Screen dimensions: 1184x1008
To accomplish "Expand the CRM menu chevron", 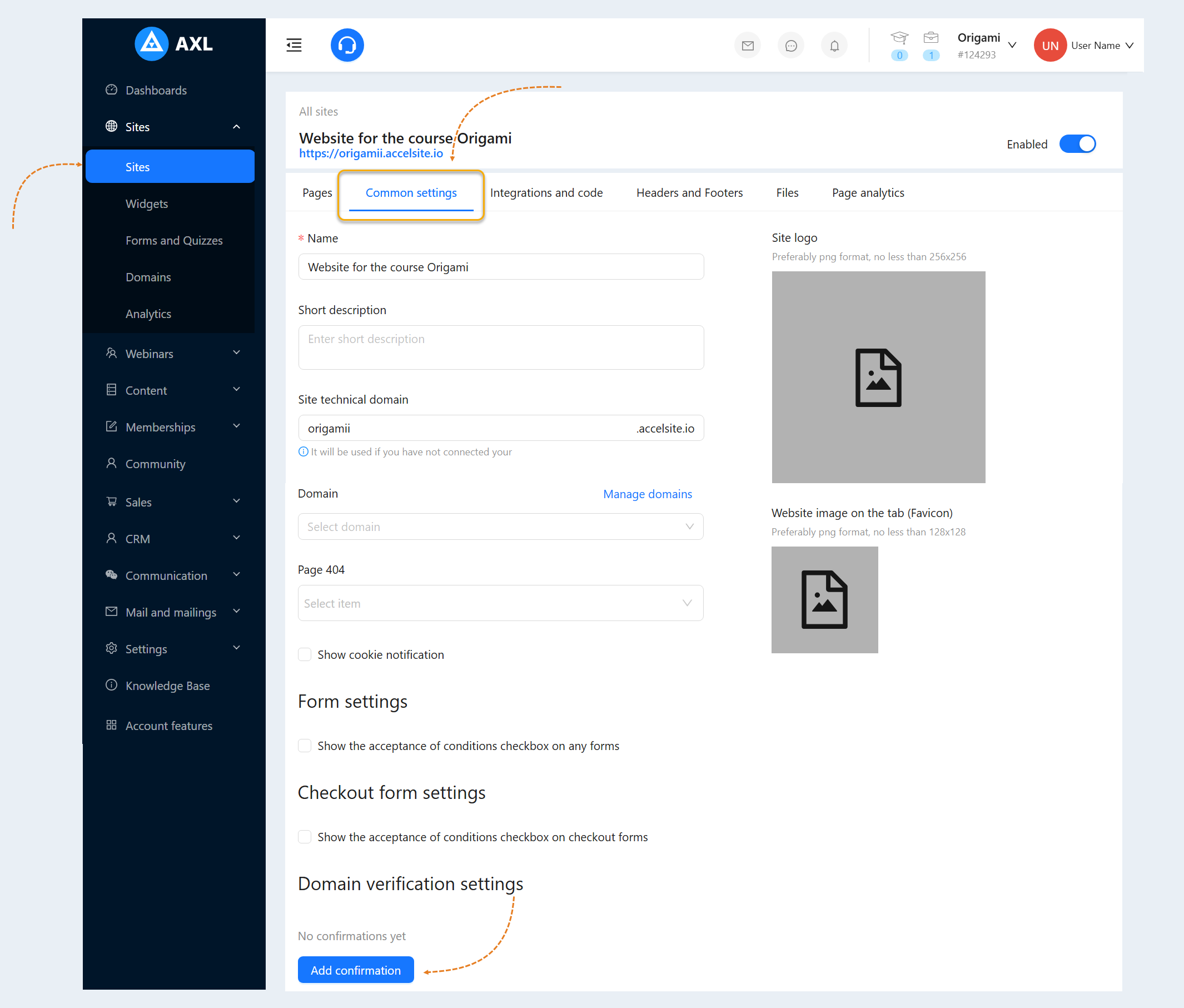I will (x=236, y=538).
